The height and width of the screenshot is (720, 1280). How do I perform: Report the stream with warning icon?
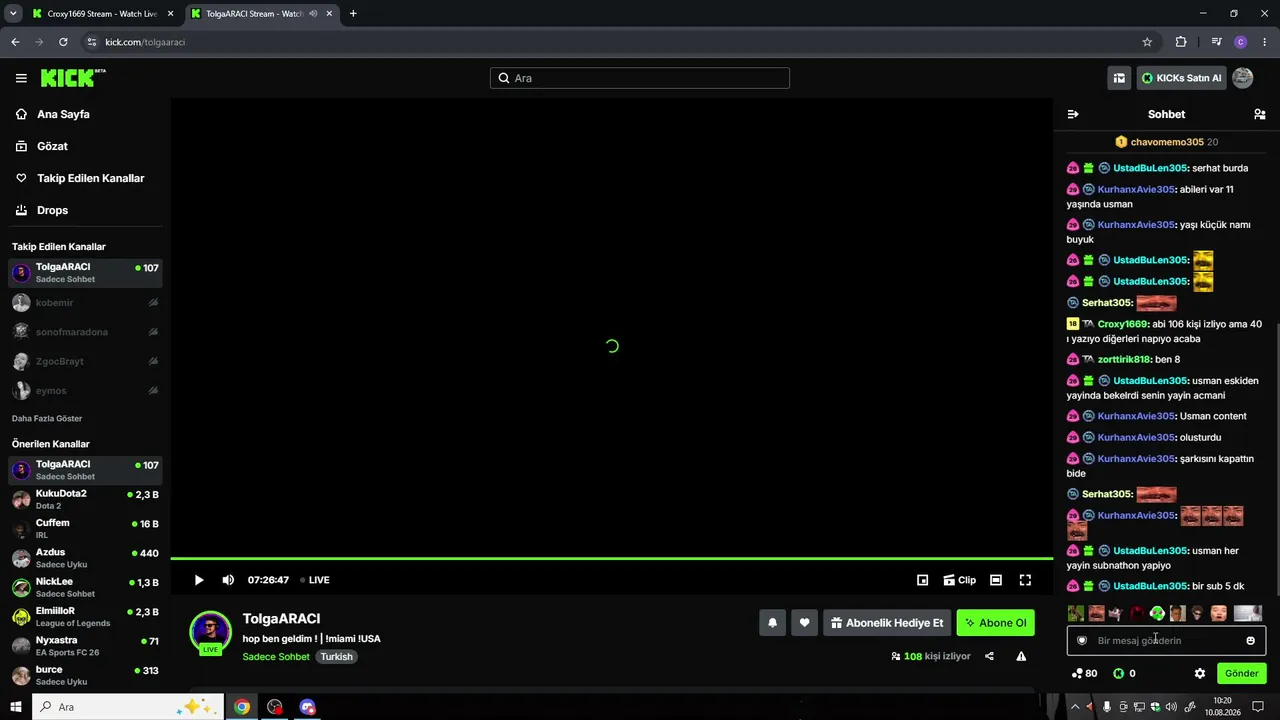pos(1021,656)
